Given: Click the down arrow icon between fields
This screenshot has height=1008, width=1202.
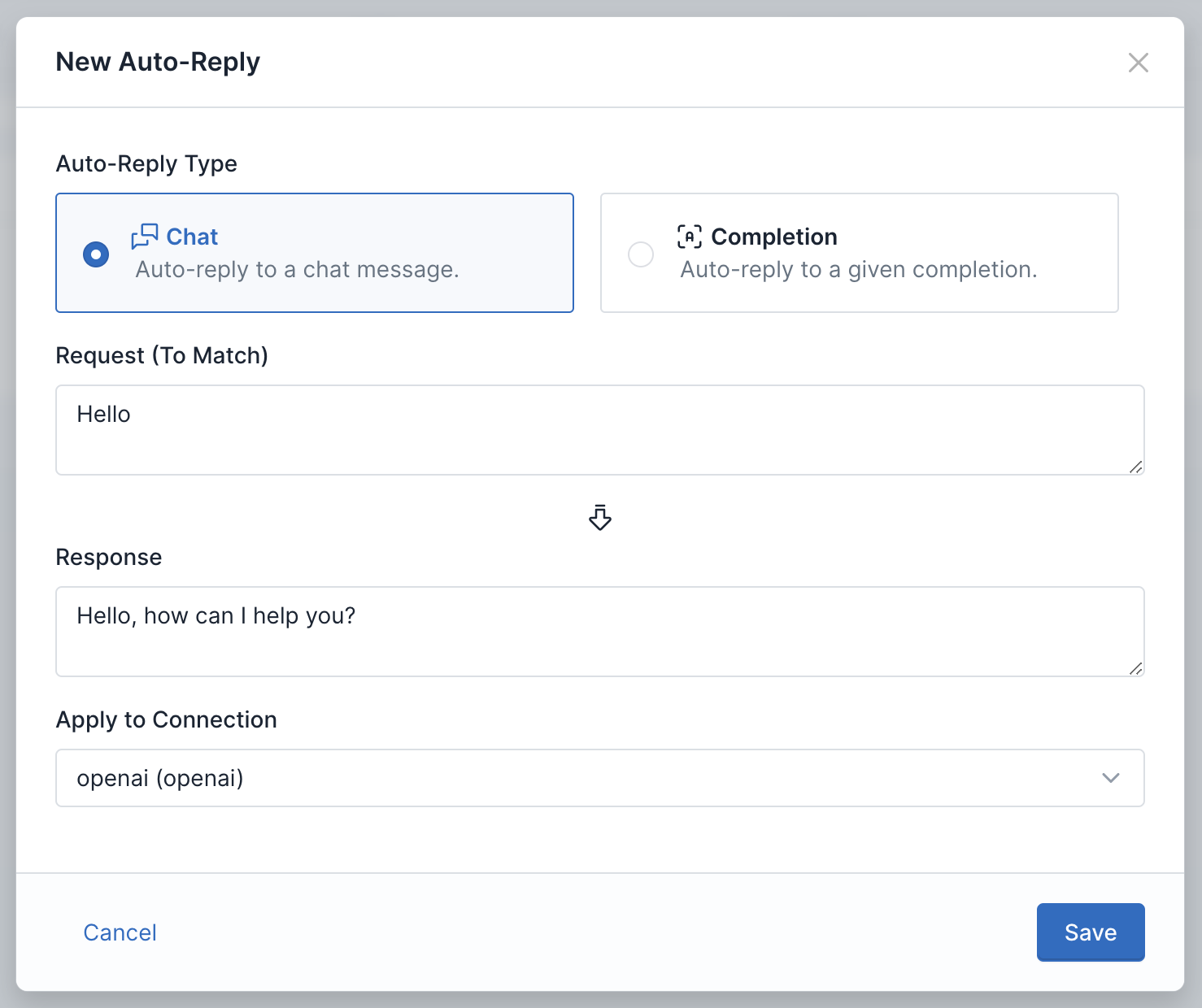Looking at the screenshot, I should point(600,517).
